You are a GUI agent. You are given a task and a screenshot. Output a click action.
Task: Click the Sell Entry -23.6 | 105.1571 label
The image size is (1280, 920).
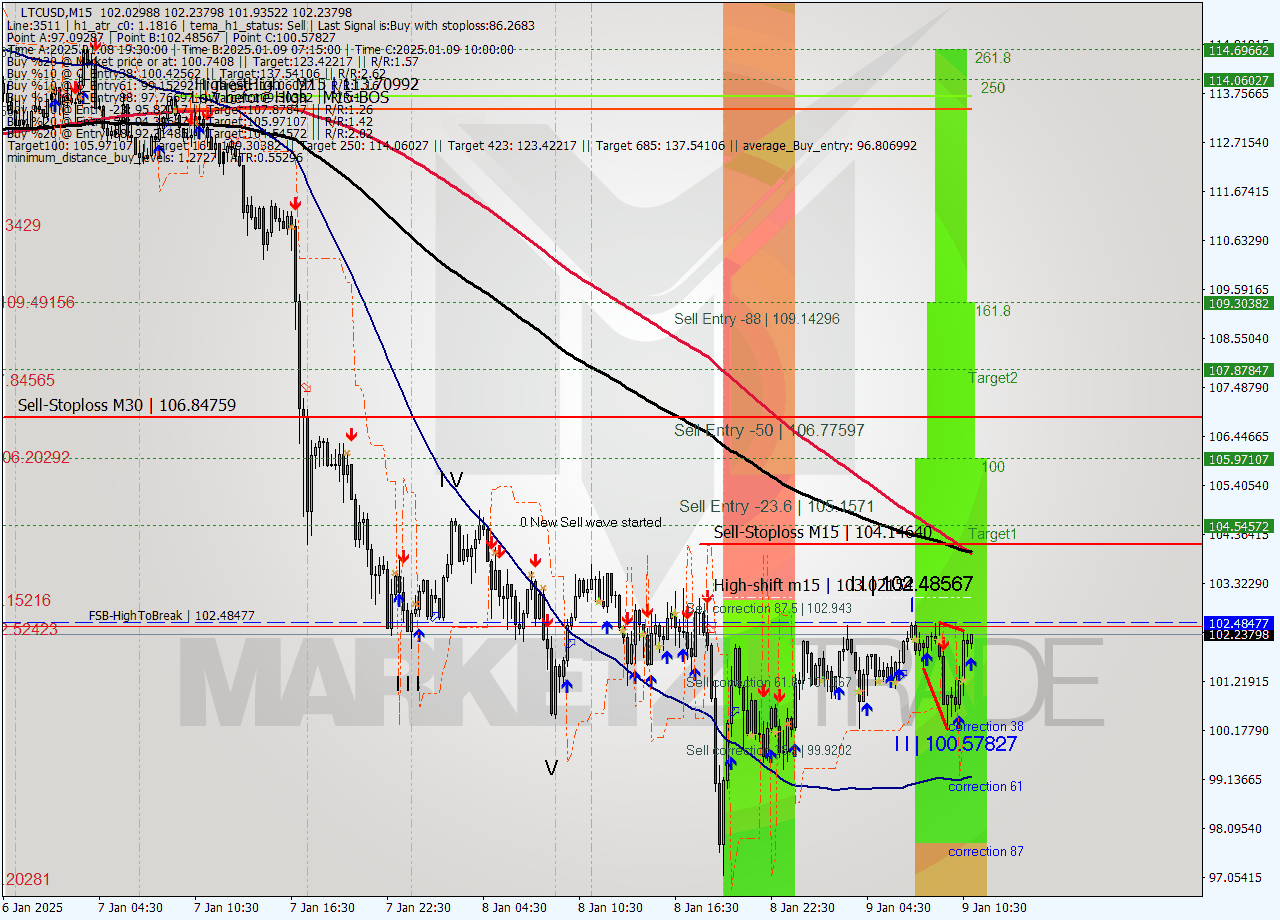click(776, 506)
